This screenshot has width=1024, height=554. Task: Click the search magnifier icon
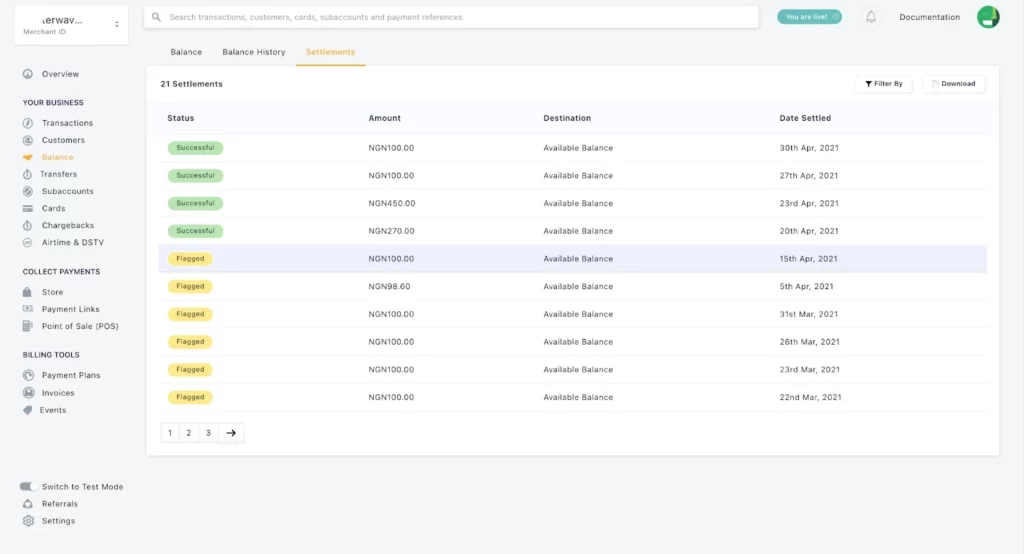pyautogui.click(x=156, y=17)
